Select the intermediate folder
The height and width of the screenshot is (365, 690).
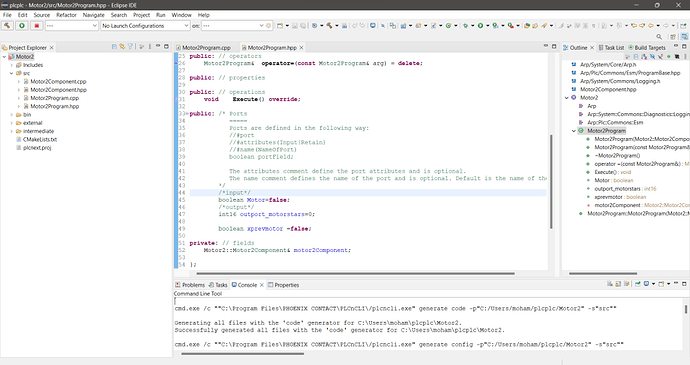(x=38, y=131)
